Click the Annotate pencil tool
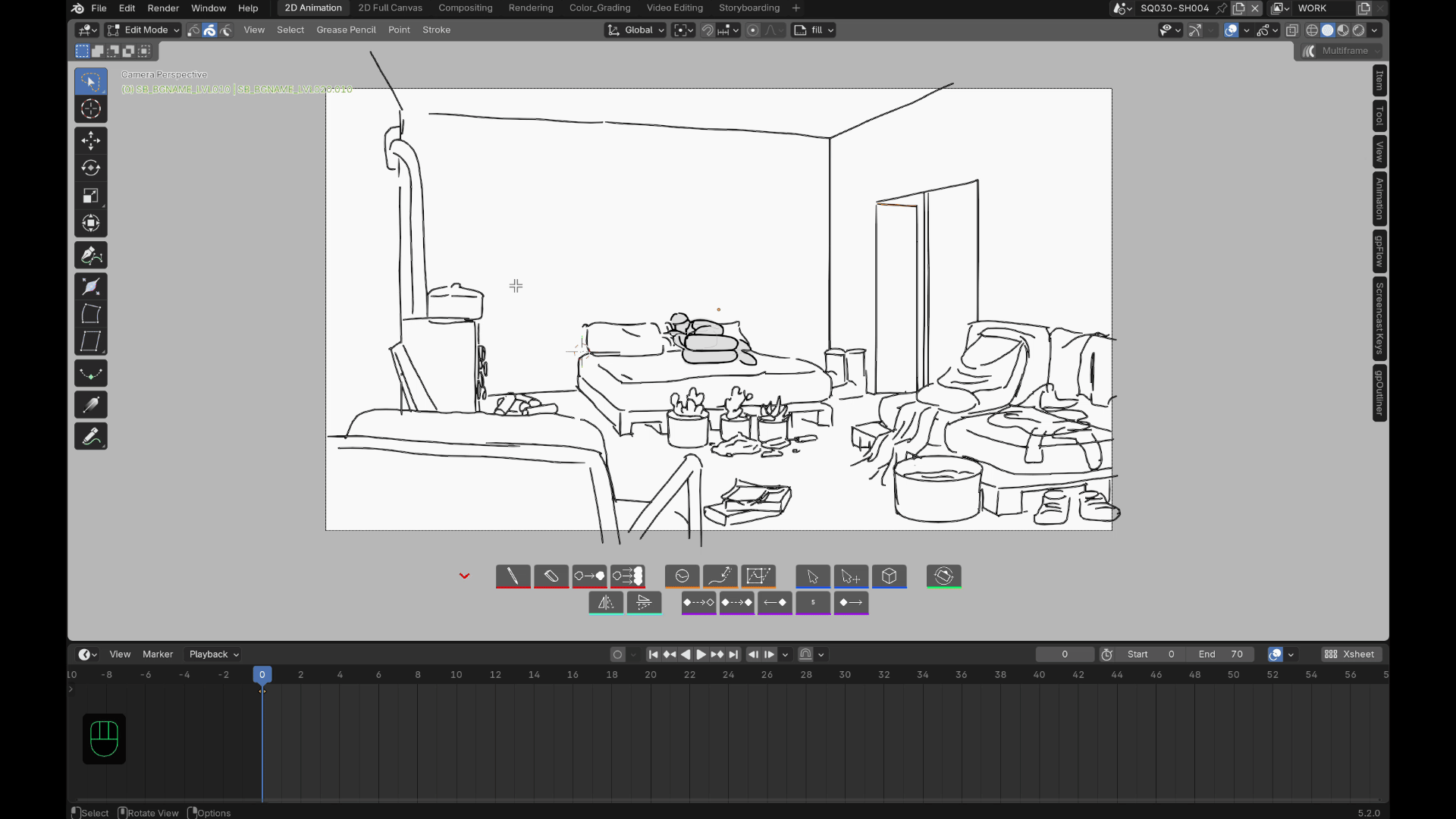The width and height of the screenshot is (1456, 819). (91, 437)
